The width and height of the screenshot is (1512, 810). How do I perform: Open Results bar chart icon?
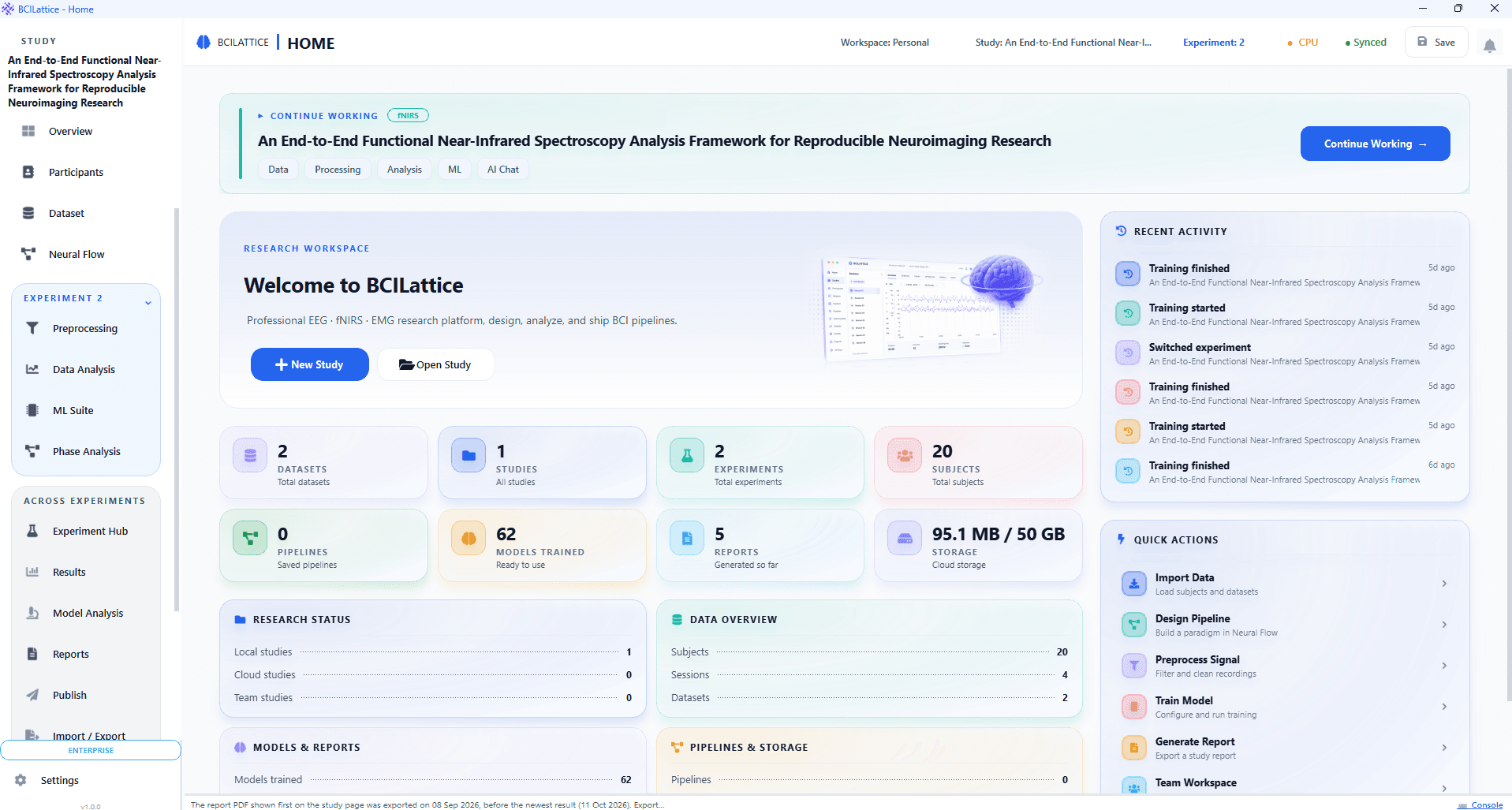coord(32,572)
